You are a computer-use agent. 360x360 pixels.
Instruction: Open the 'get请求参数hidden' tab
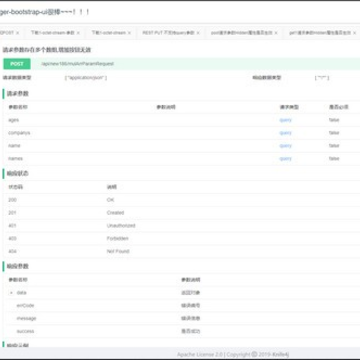click(320, 33)
